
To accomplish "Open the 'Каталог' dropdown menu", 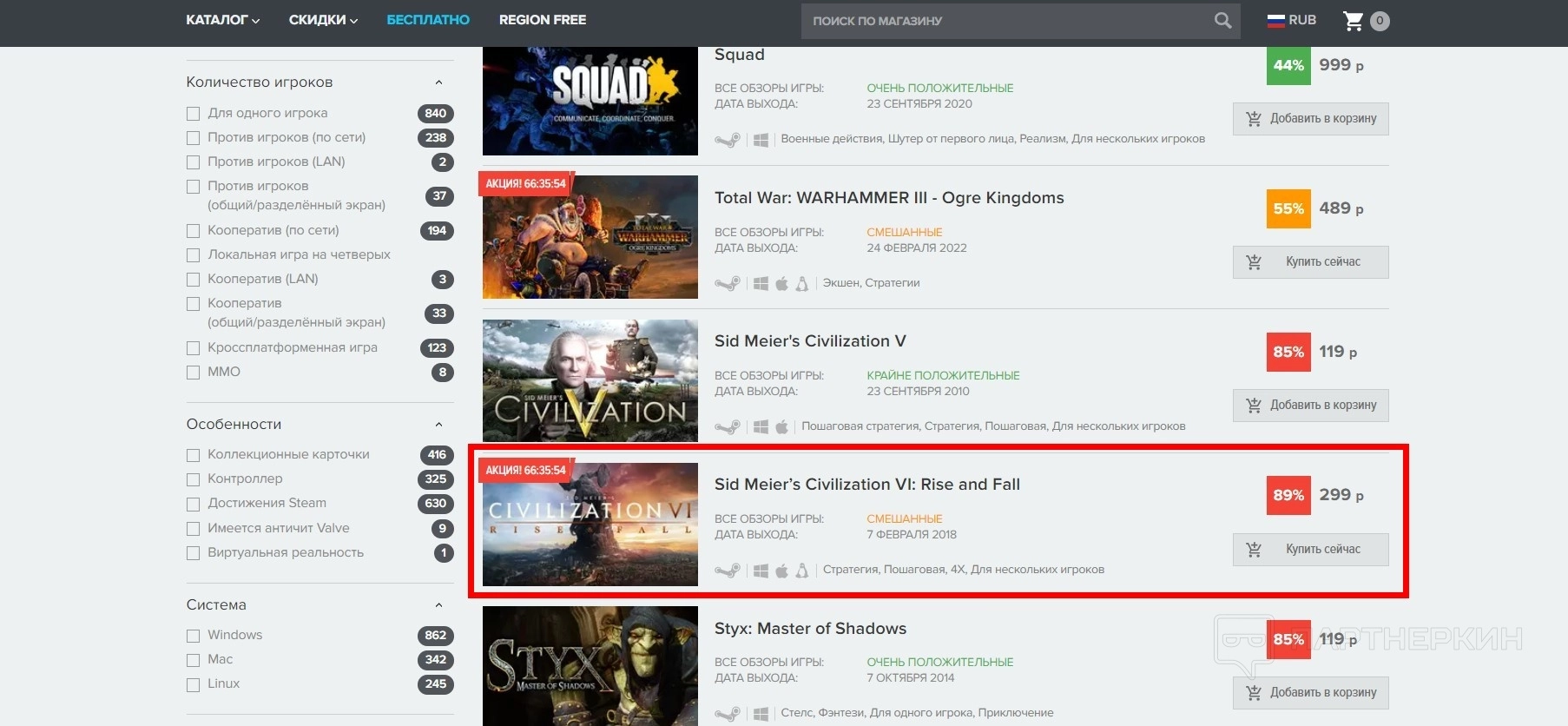I will click(x=222, y=20).
